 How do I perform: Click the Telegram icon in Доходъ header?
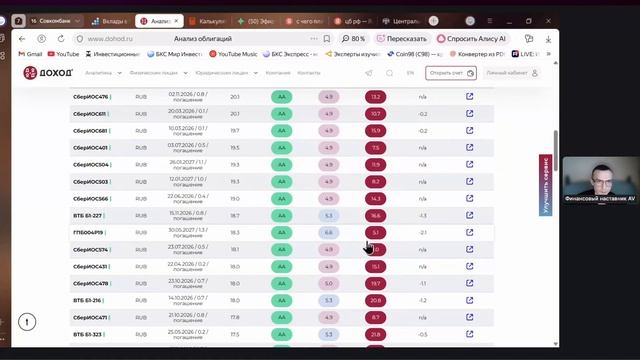point(369,73)
